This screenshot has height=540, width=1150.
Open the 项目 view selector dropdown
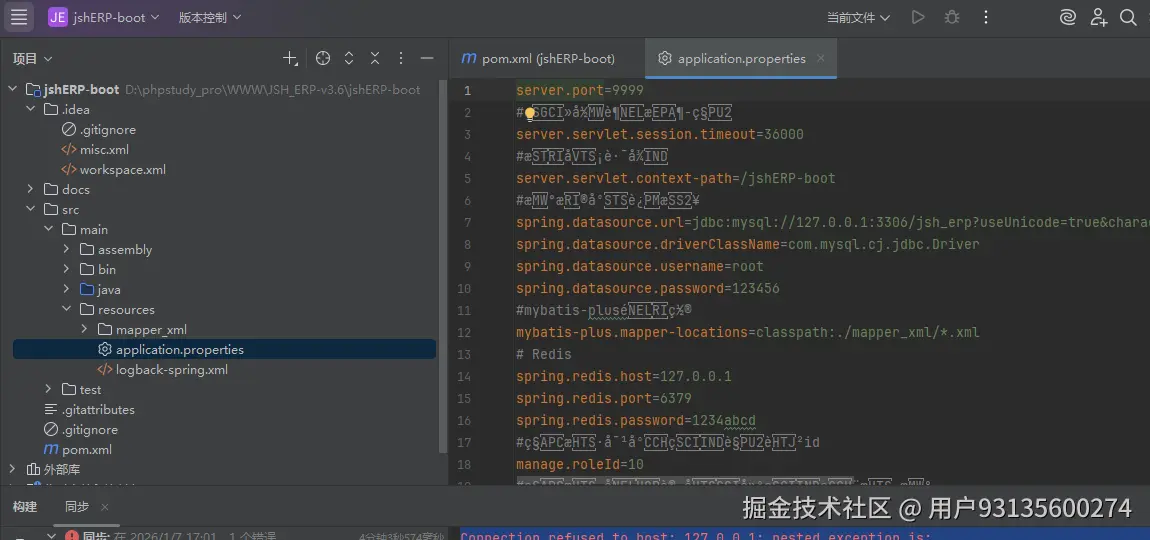[33, 59]
